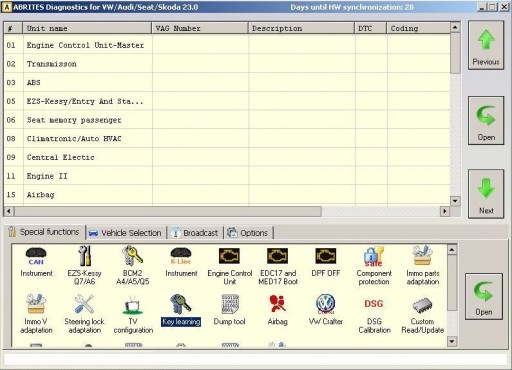Viewport: 512px width, 370px height.
Task: Open the CAN Instrument special function
Action: (x=36, y=262)
